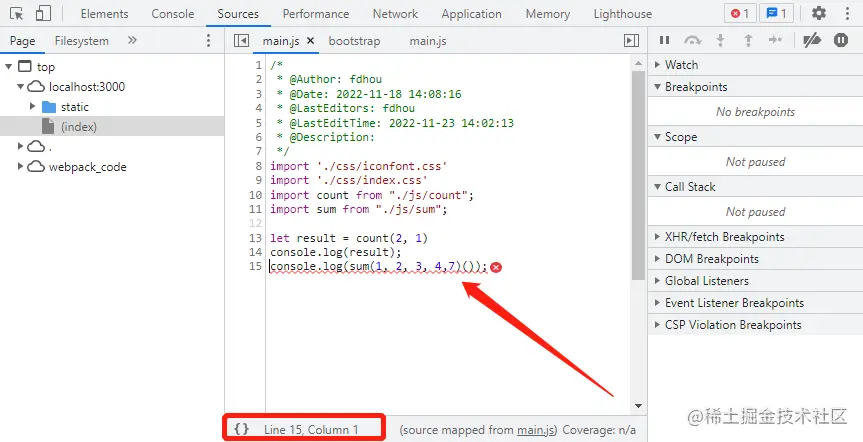Switch to the bootstrap editor tab

pos(354,41)
